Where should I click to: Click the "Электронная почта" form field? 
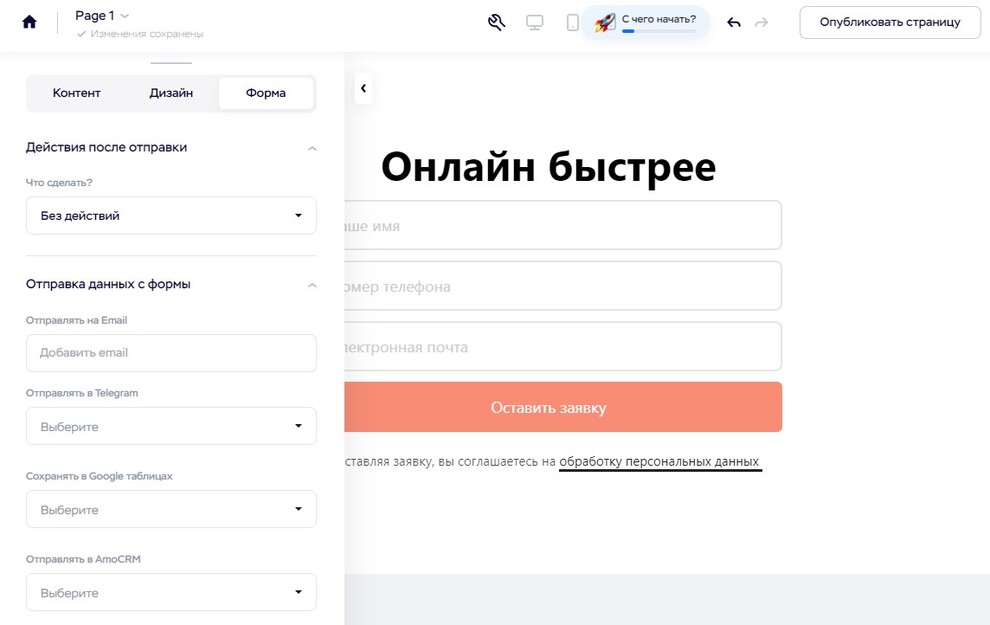click(x=563, y=347)
